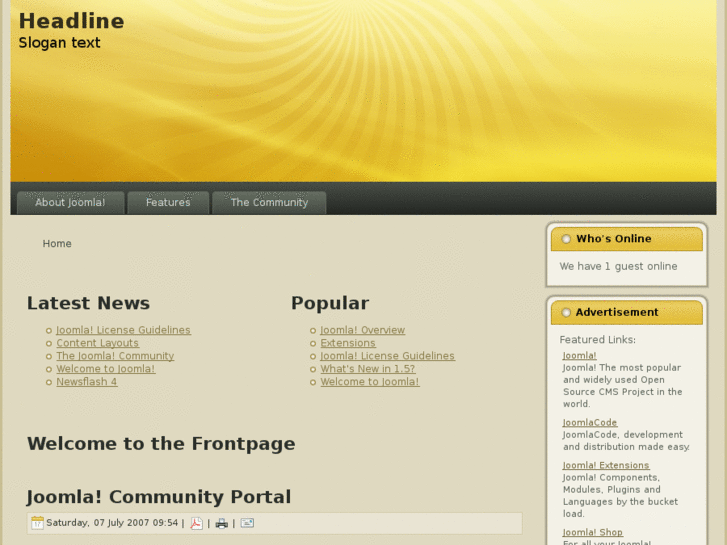This screenshot has width=727, height=545.
Task: Click the Featured Links: label
Action: pyautogui.click(x=597, y=340)
